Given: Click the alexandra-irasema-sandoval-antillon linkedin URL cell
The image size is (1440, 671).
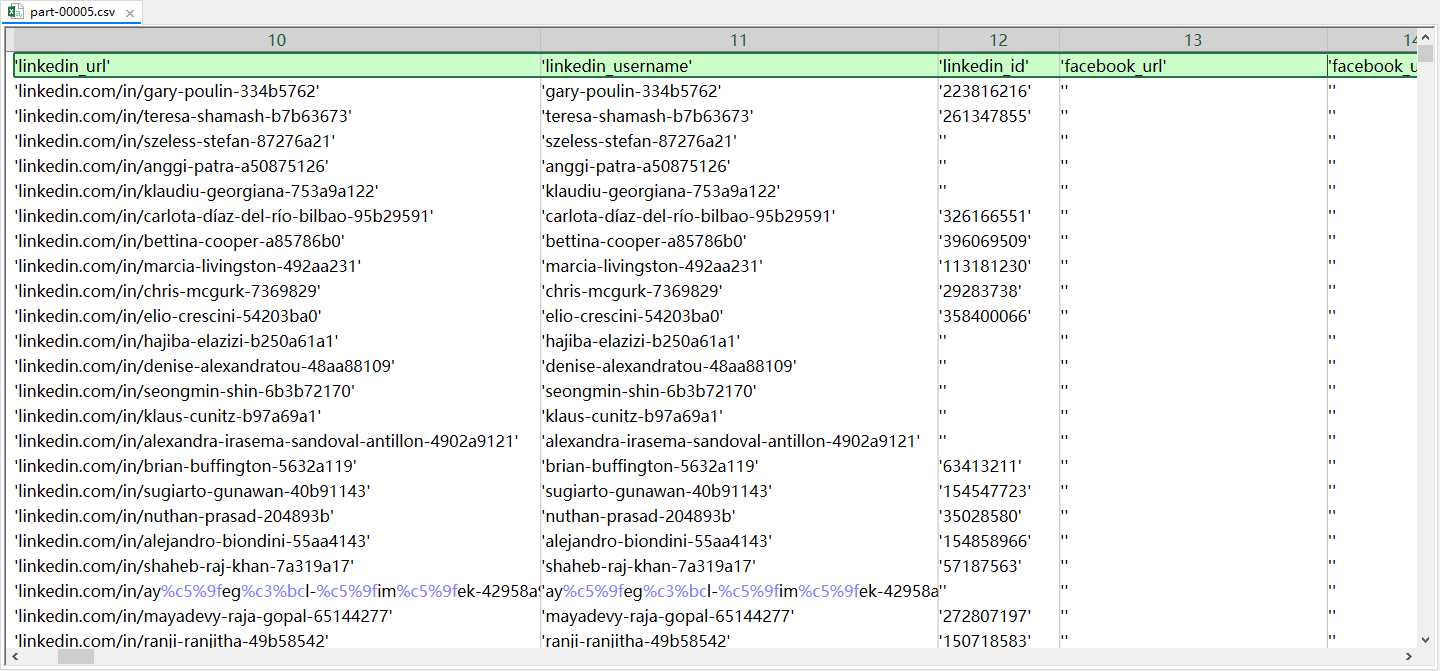Looking at the screenshot, I should (277, 441).
